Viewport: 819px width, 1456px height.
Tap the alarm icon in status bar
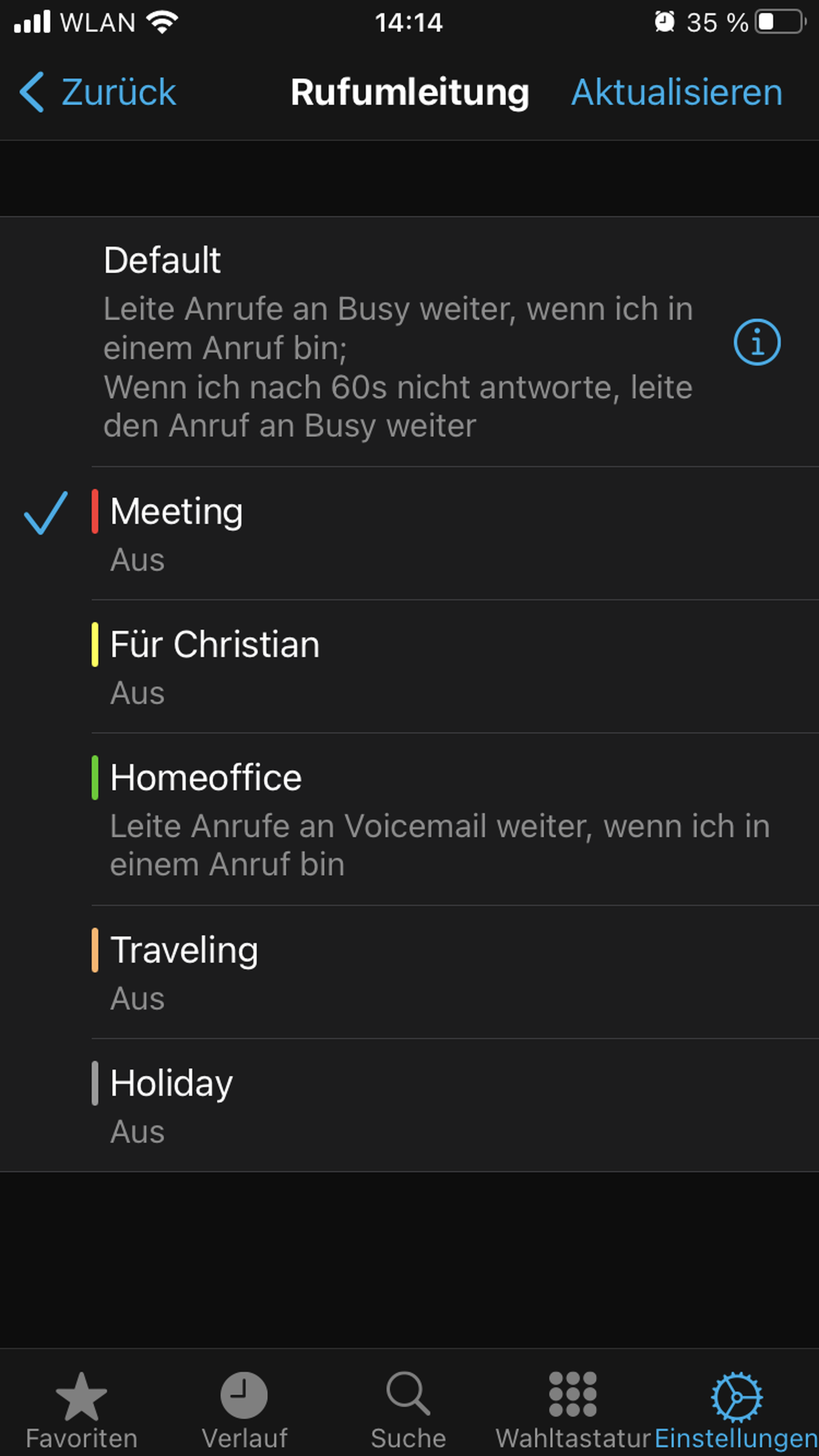pos(664,23)
